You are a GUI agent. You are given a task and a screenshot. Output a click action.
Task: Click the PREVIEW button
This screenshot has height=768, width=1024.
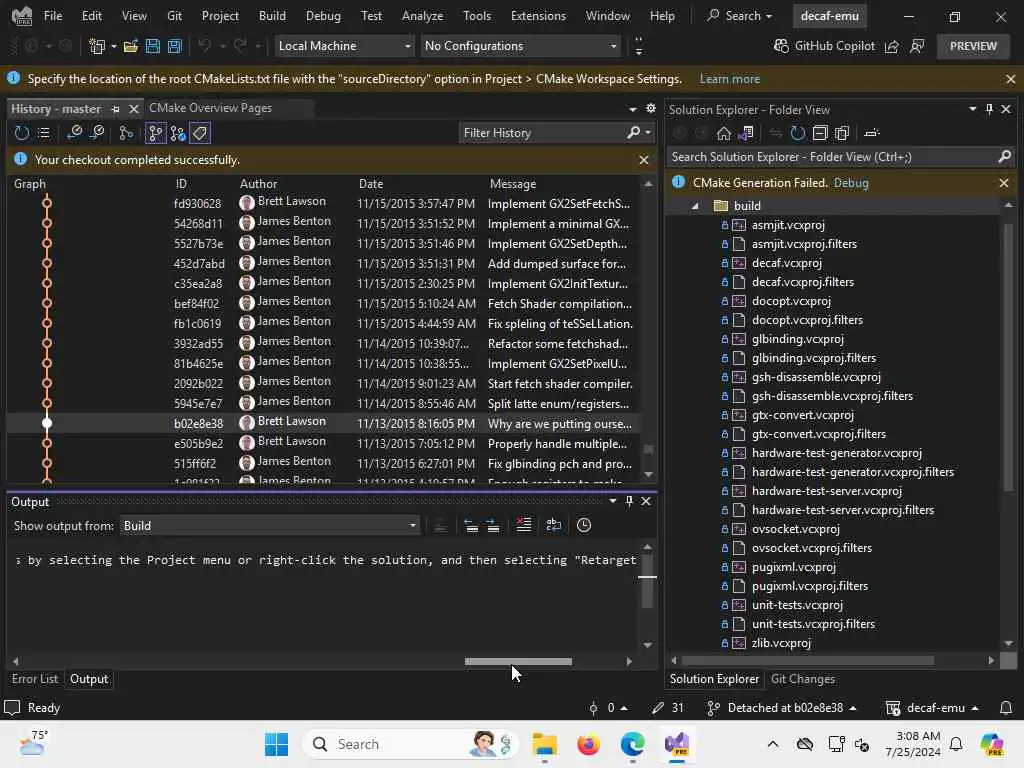click(973, 46)
